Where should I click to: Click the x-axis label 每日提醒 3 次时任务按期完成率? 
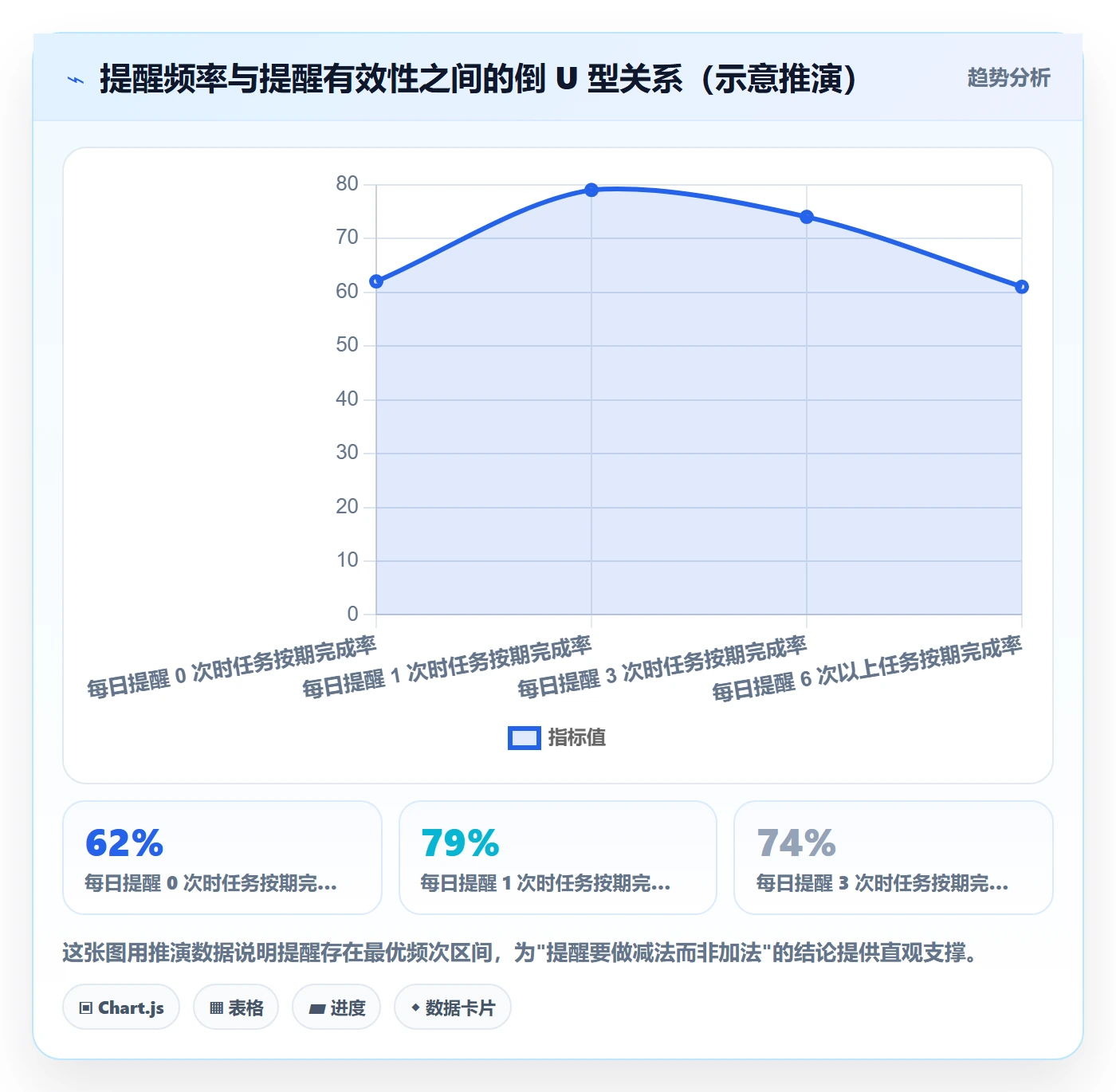pyautogui.click(x=662, y=667)
